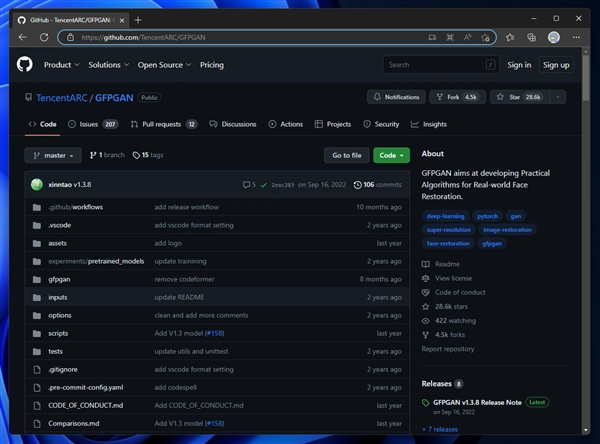Open browser Collections icon
Image resolution: width=600 pixels, height=444 pixels.
tap(531, 37)
